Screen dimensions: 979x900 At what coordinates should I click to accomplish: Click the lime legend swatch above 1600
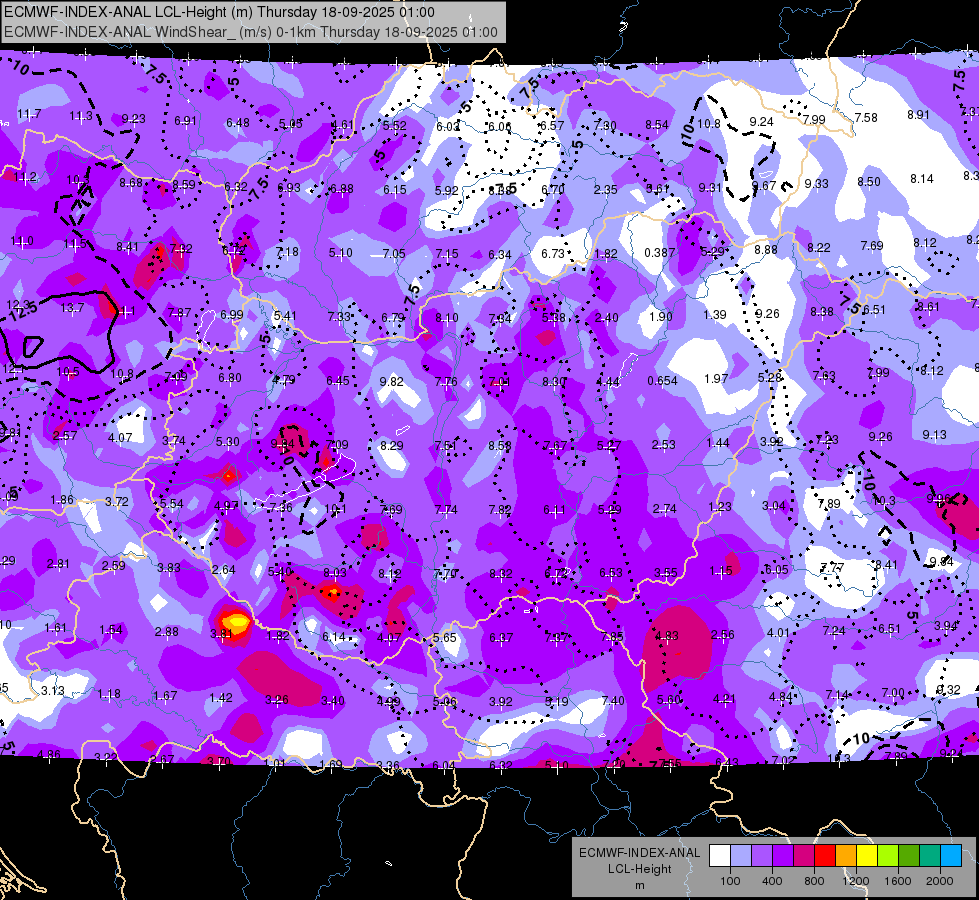(x=888, y=856)
